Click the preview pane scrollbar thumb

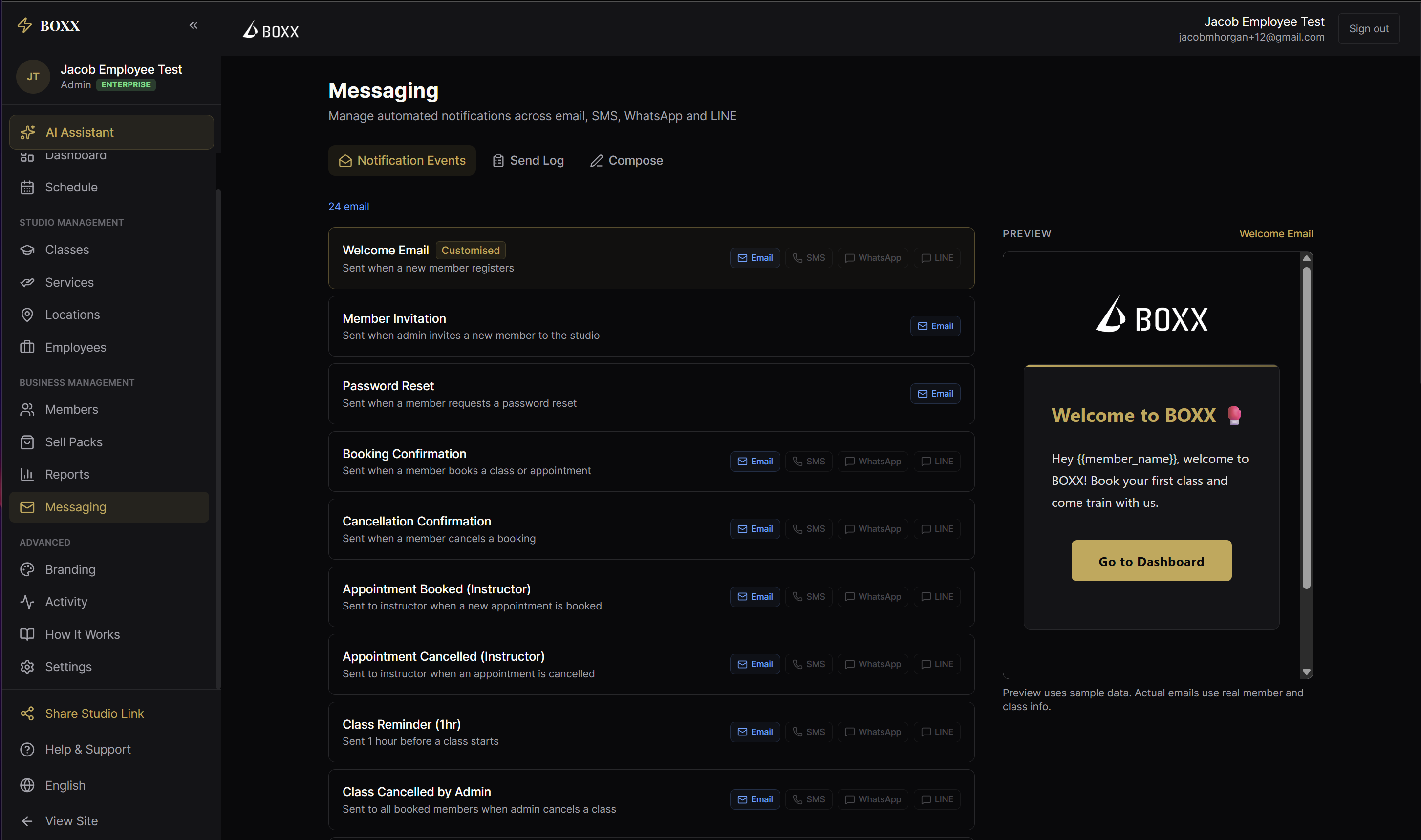[1306, 428]
